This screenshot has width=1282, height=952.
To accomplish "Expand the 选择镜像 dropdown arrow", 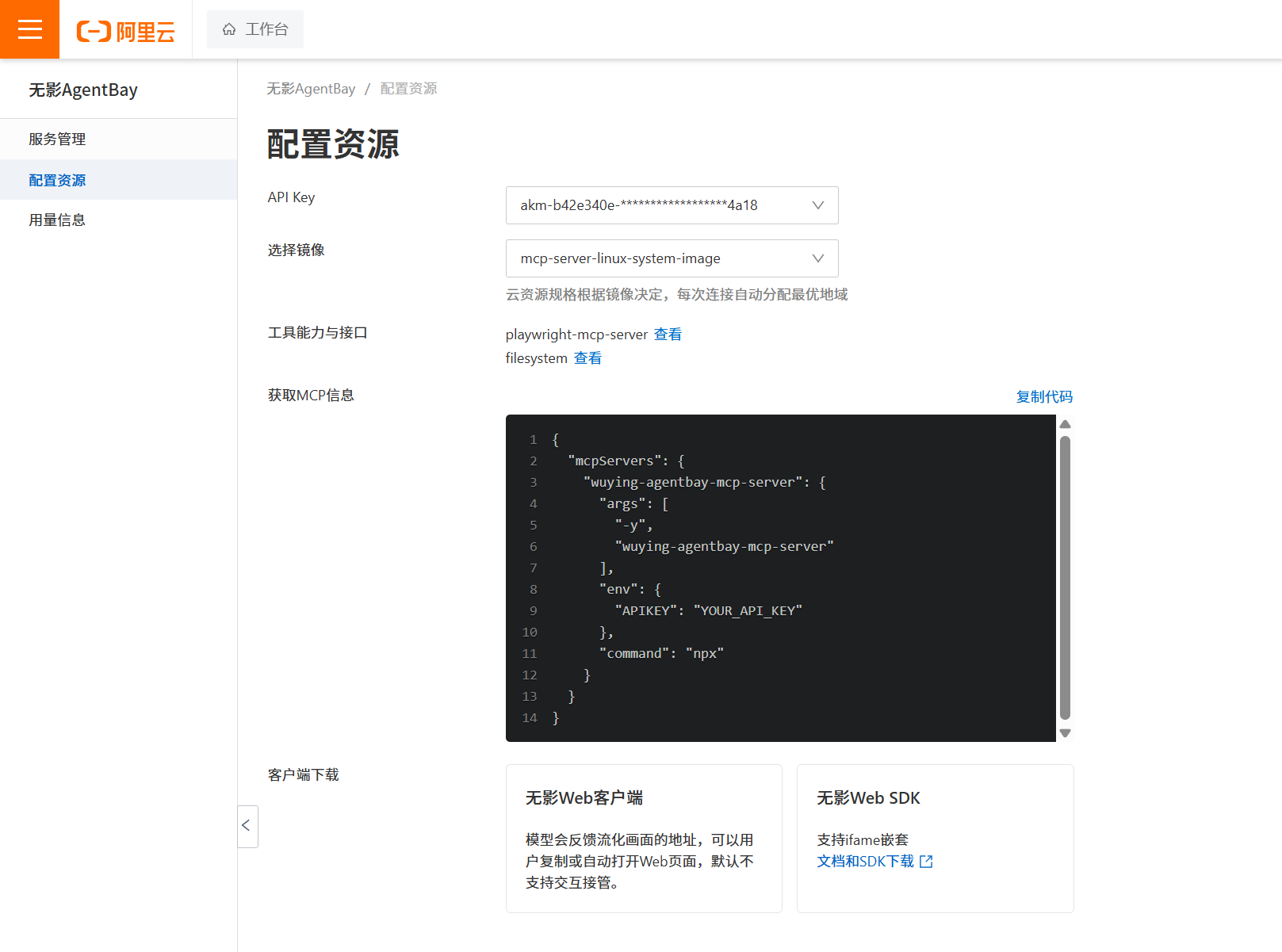I will [x=818, y=258].
